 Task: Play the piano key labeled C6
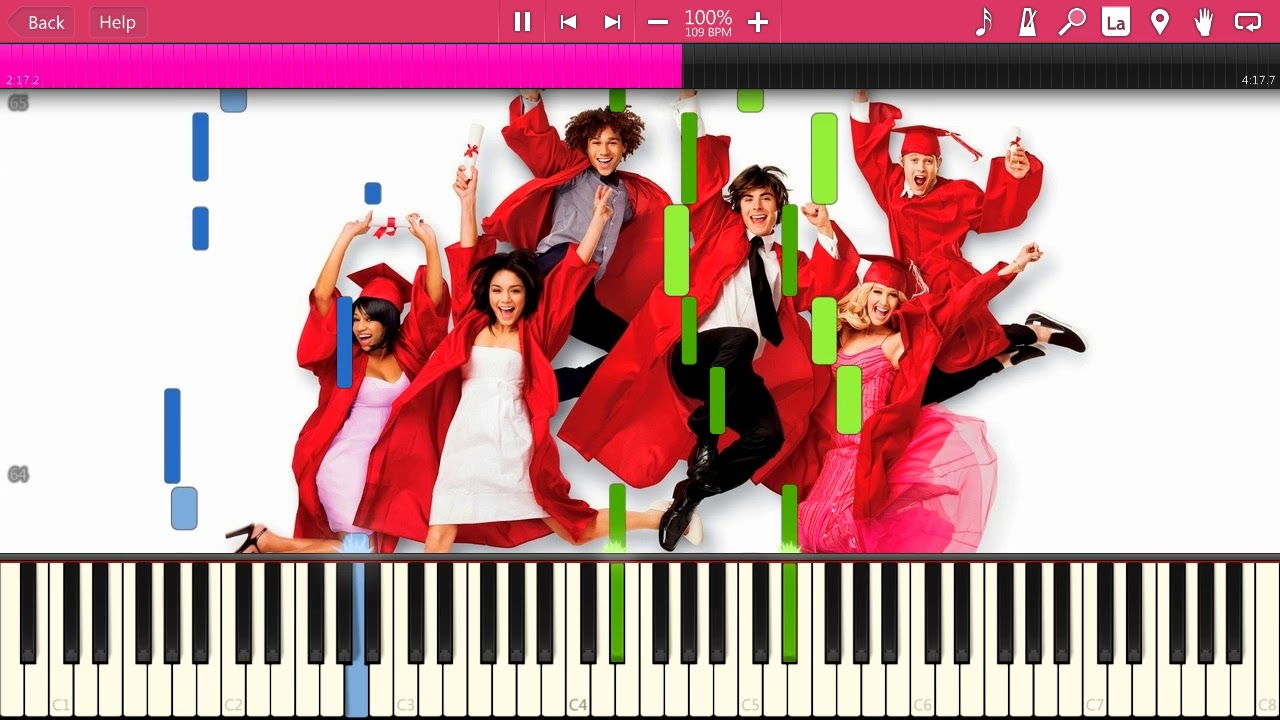[x=923, y=690]
